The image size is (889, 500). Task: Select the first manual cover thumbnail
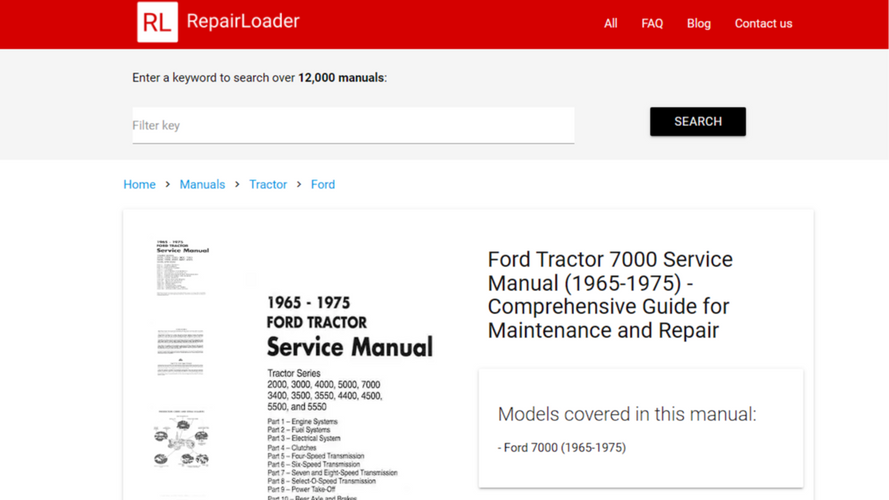(182, 268)
